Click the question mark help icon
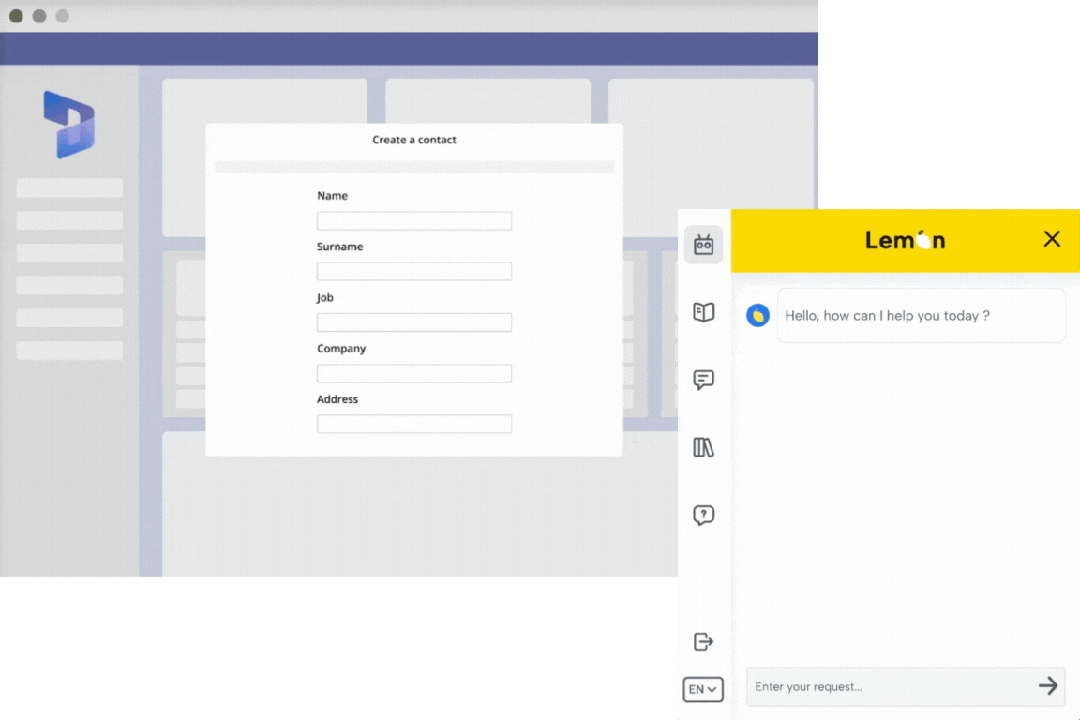 pyautogui.click(x=703, y=515)
